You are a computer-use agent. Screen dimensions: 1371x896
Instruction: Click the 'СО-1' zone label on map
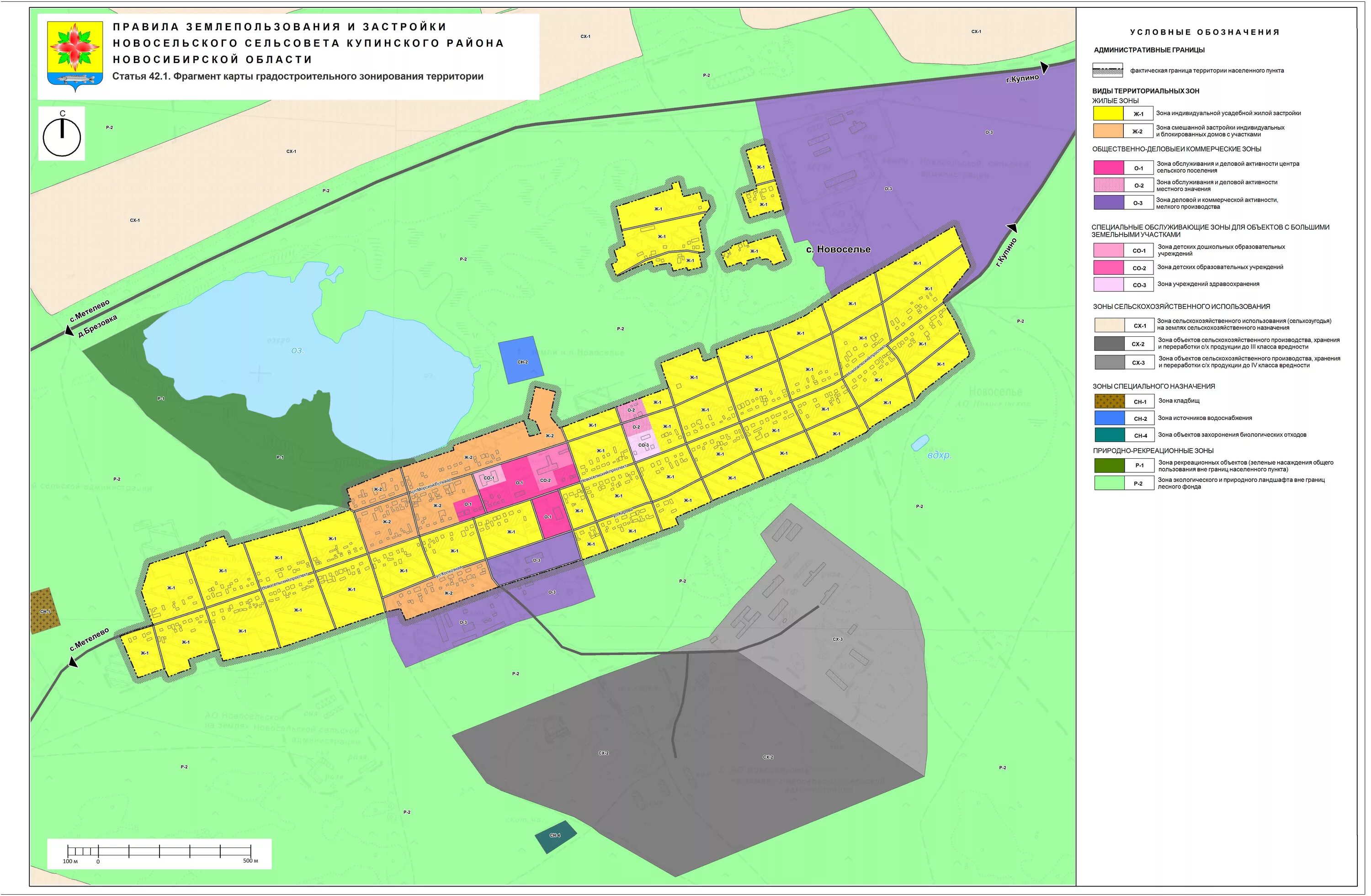click(489, 478)
